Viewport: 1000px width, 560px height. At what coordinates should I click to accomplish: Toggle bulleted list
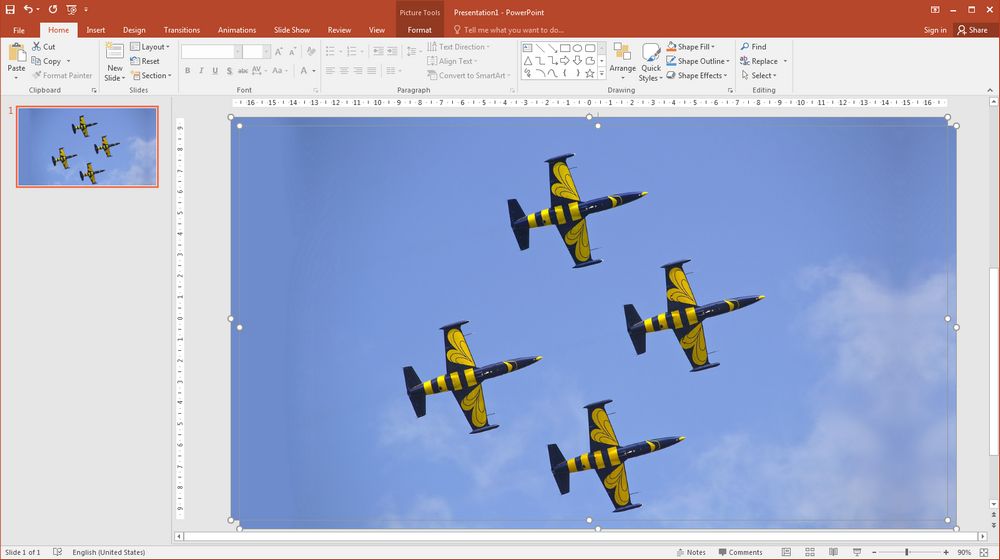pyautogui.click(x=332, y=51)
